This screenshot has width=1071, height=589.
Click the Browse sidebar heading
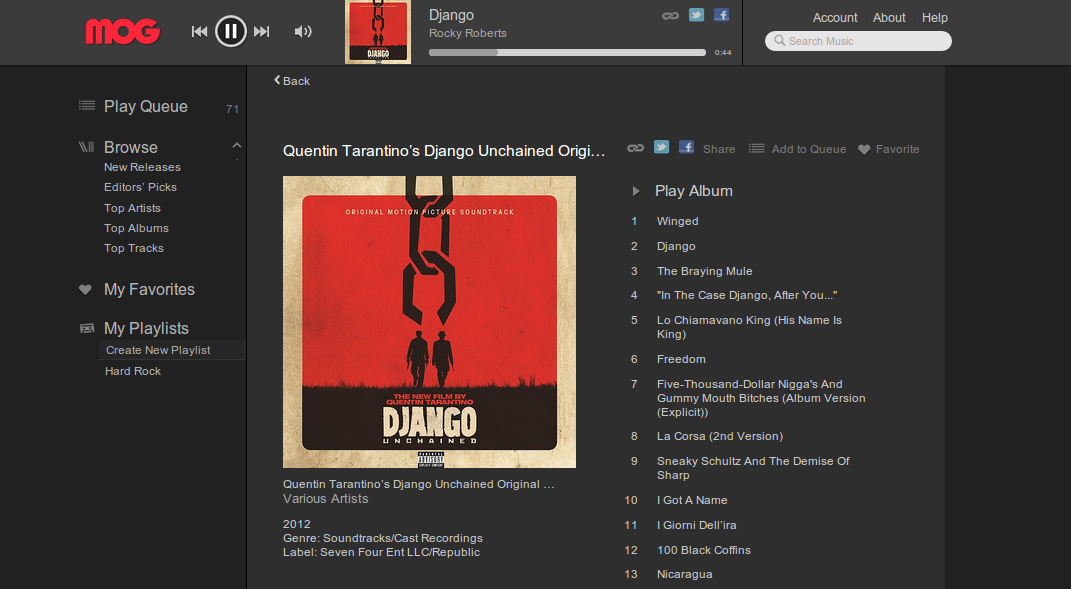click(x=130, y=147)
